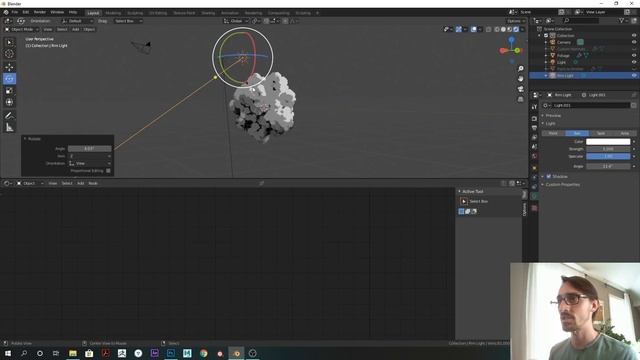Select the Transform tool

[x=9, y=102]
